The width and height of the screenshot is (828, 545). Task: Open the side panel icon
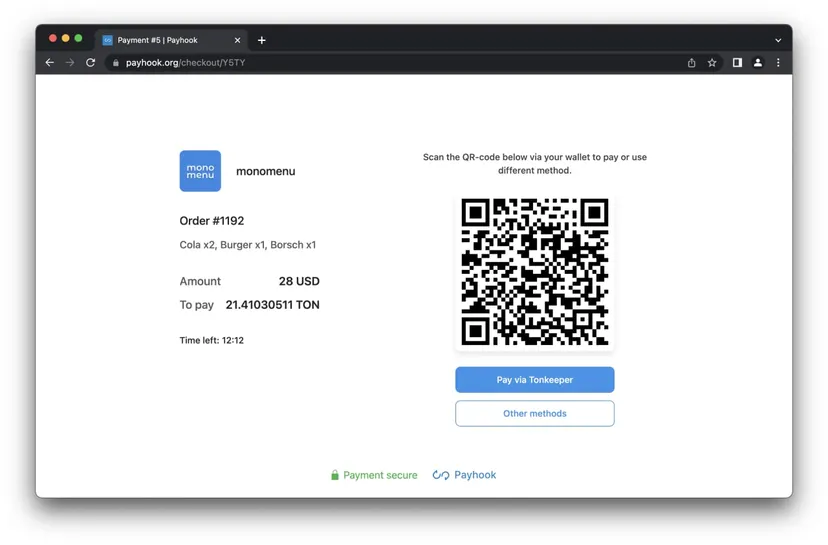tap(737, 63)
